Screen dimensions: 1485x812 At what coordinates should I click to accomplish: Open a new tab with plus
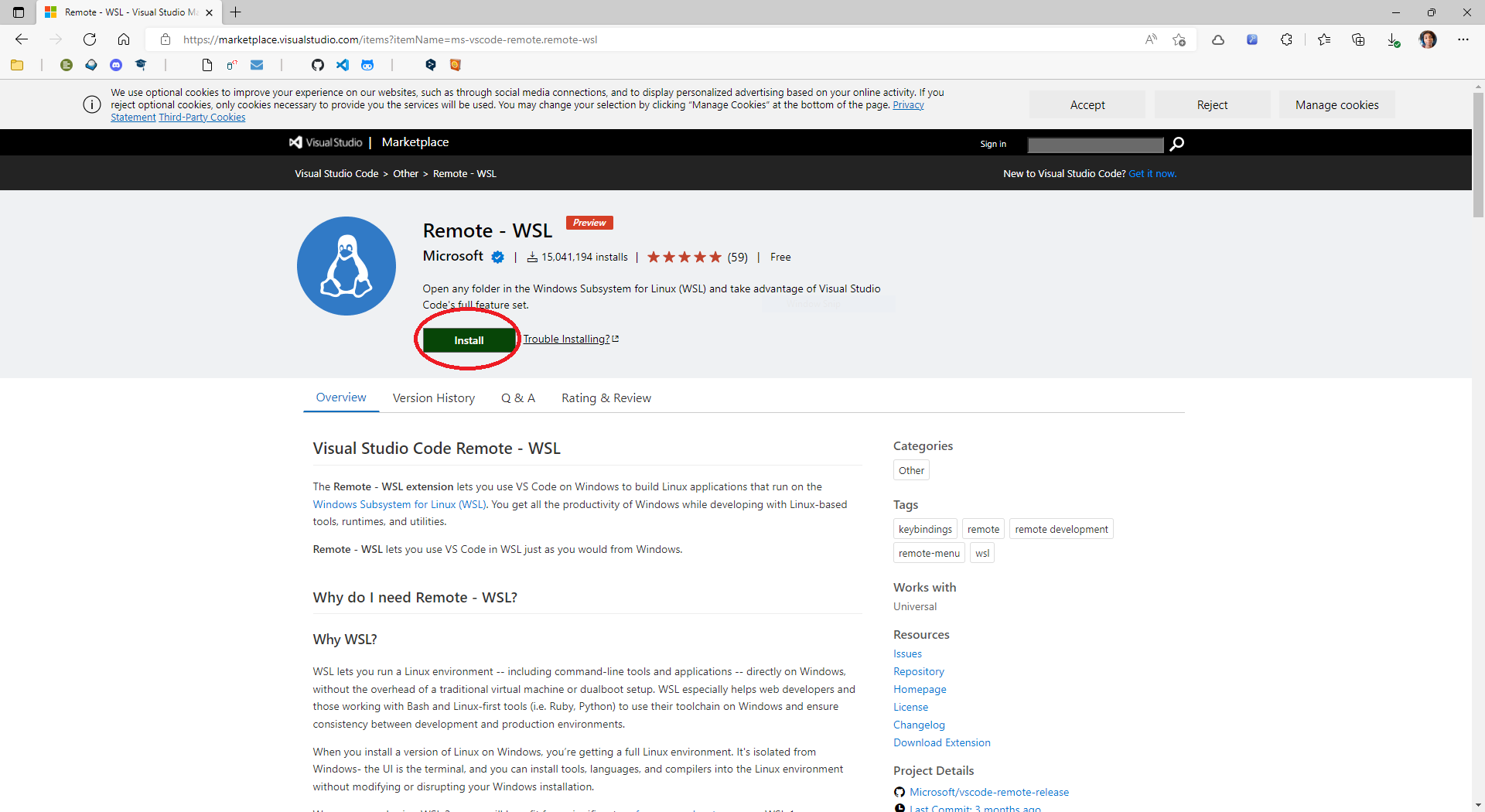(x=236, y=12)
